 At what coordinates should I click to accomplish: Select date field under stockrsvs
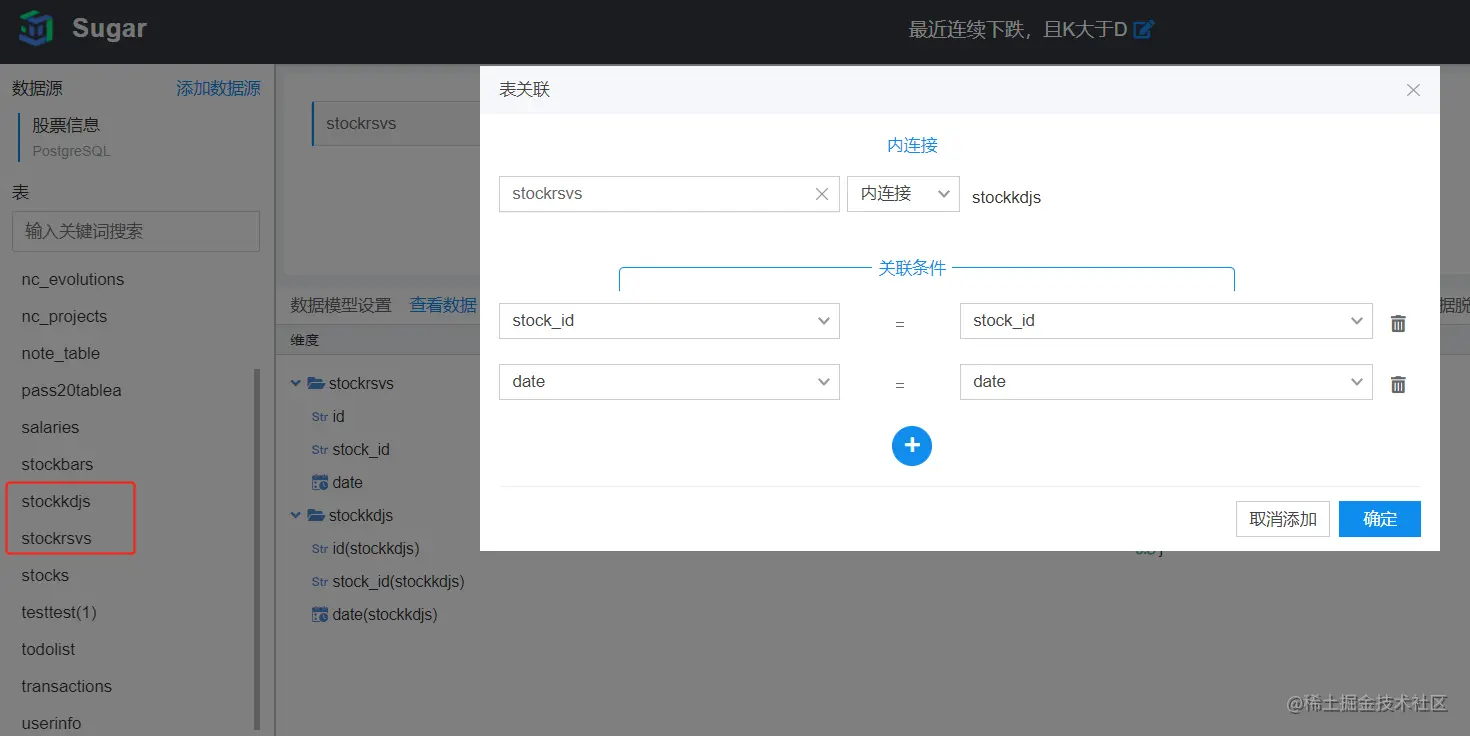click(x=347, y=483)
